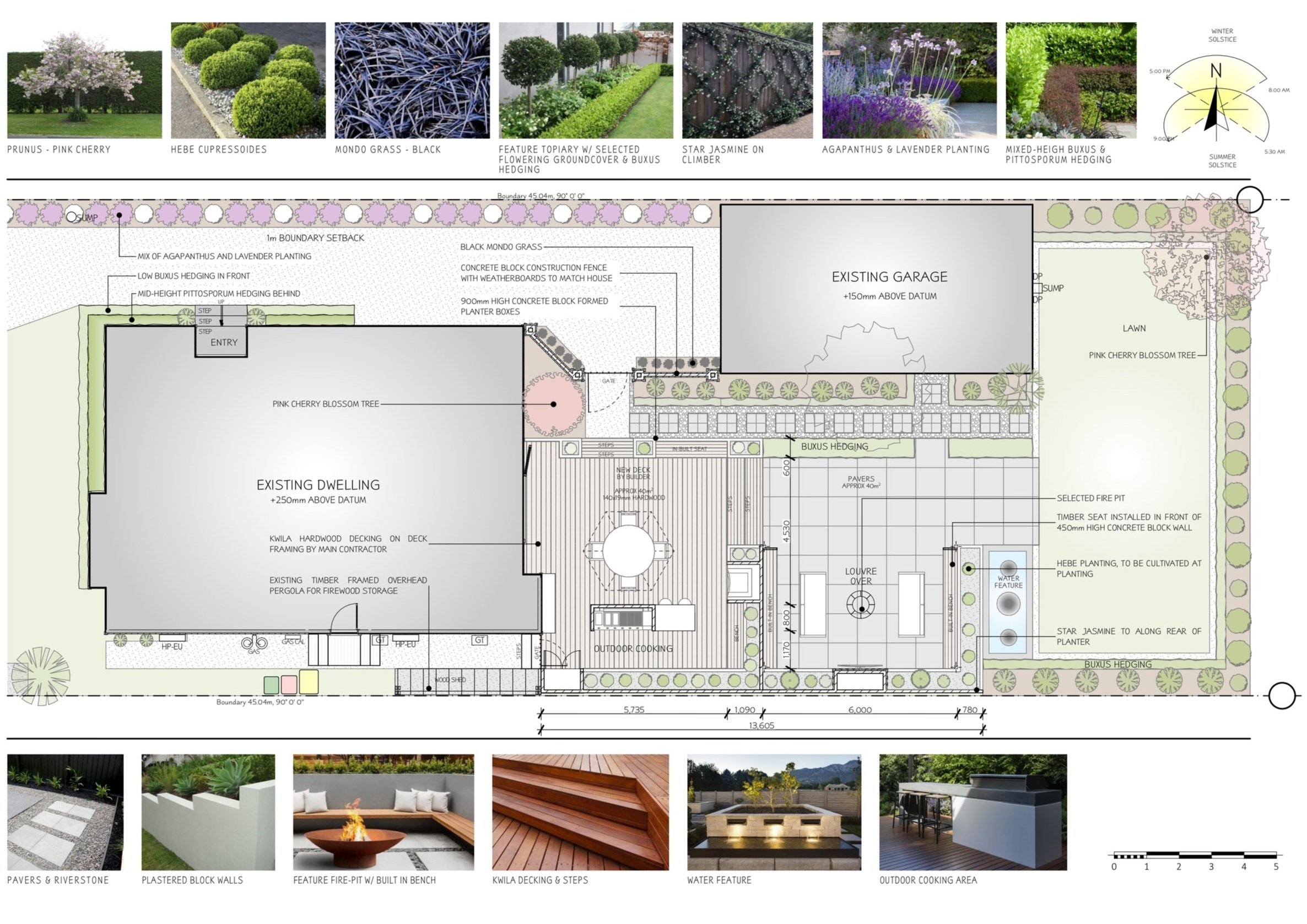Click the gas bottles symbol labelled GAS

[x=253, y=644]
